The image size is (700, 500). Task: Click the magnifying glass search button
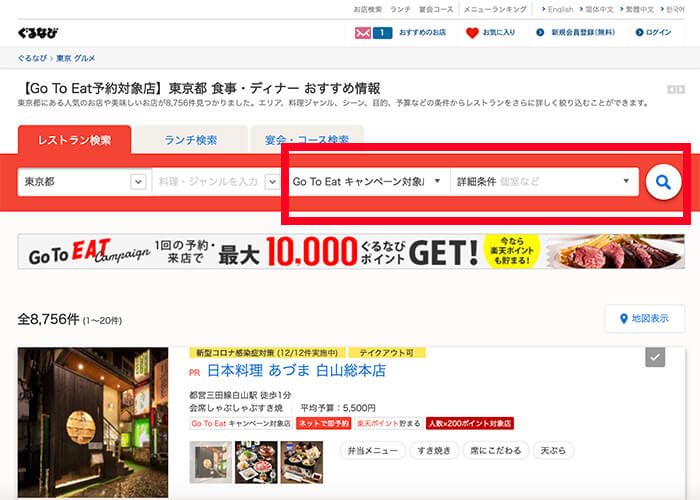[x=662, y=182]
